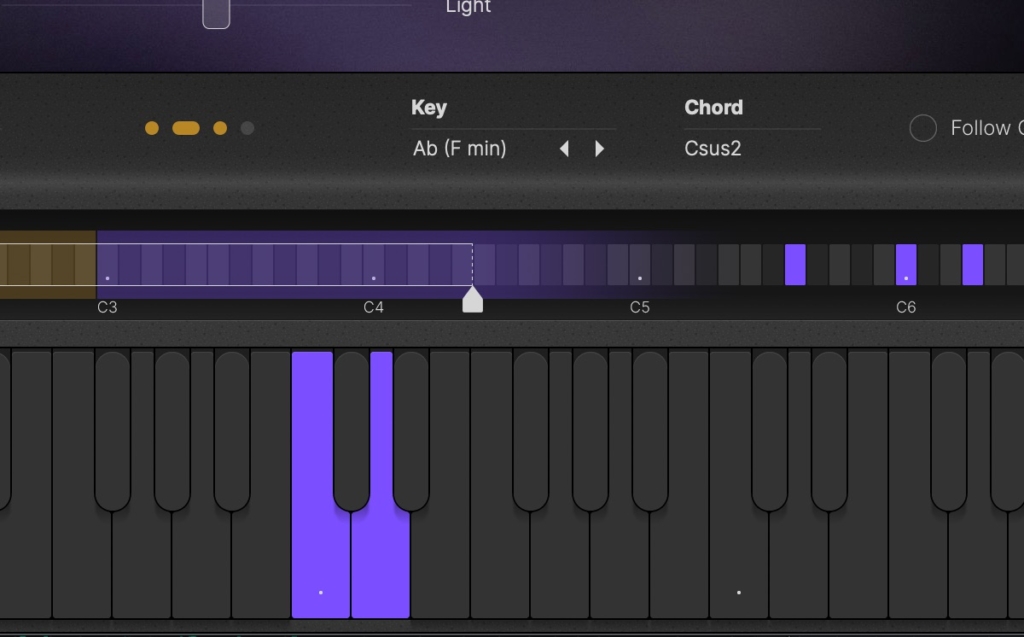Click the C5 key in the range strip

pos(640,265)
